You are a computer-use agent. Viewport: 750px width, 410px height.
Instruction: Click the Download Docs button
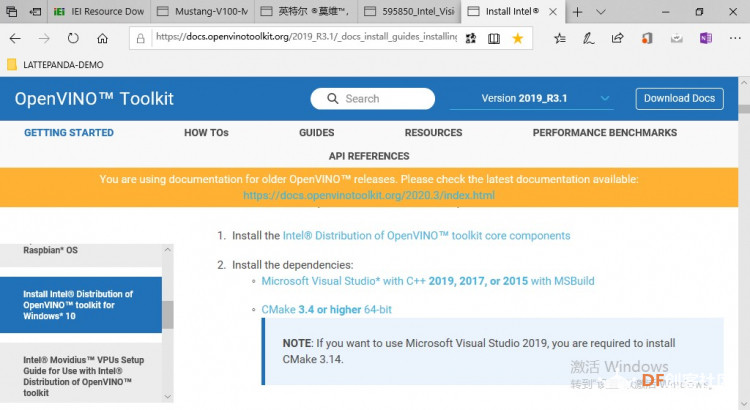679,99
